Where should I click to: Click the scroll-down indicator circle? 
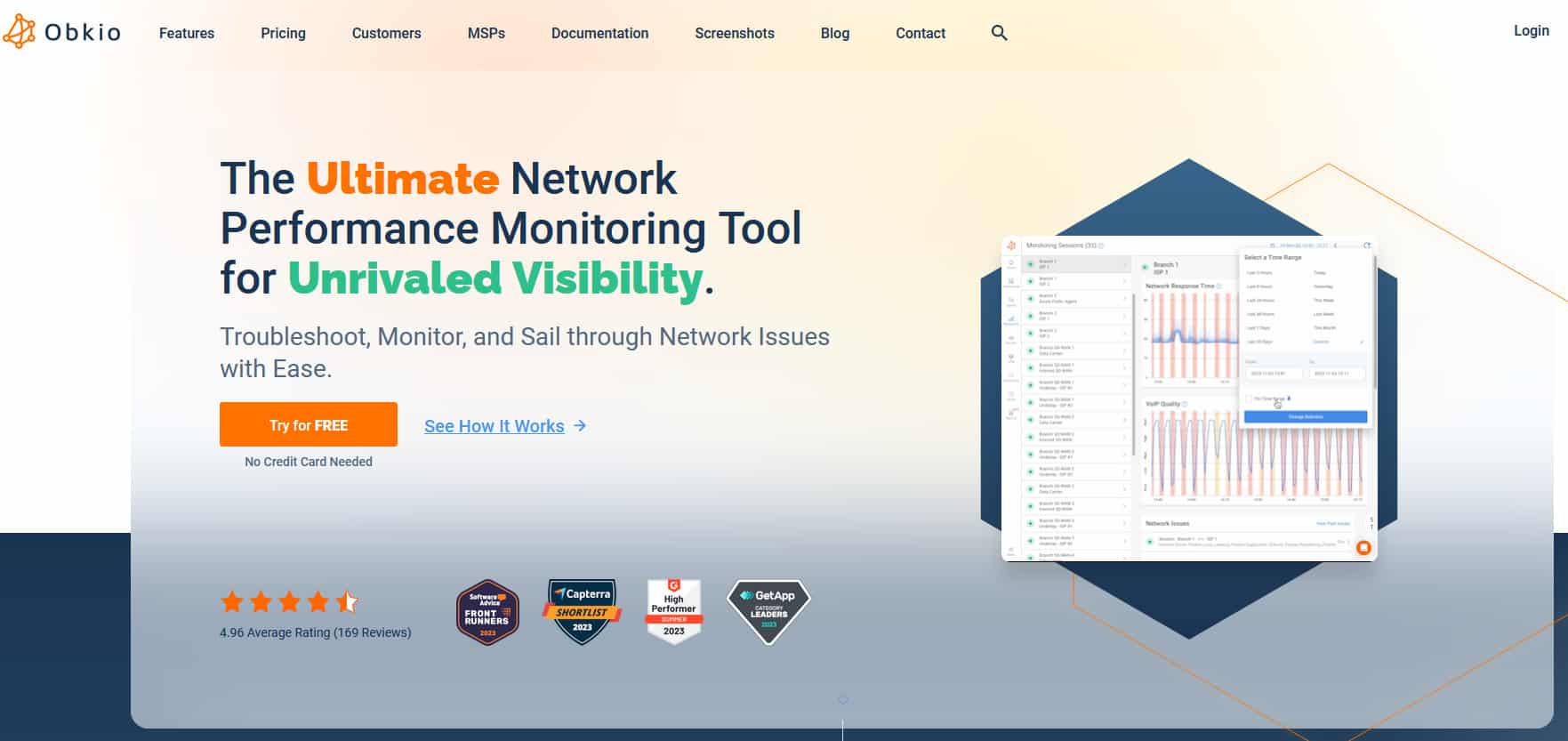coord(843,700)
